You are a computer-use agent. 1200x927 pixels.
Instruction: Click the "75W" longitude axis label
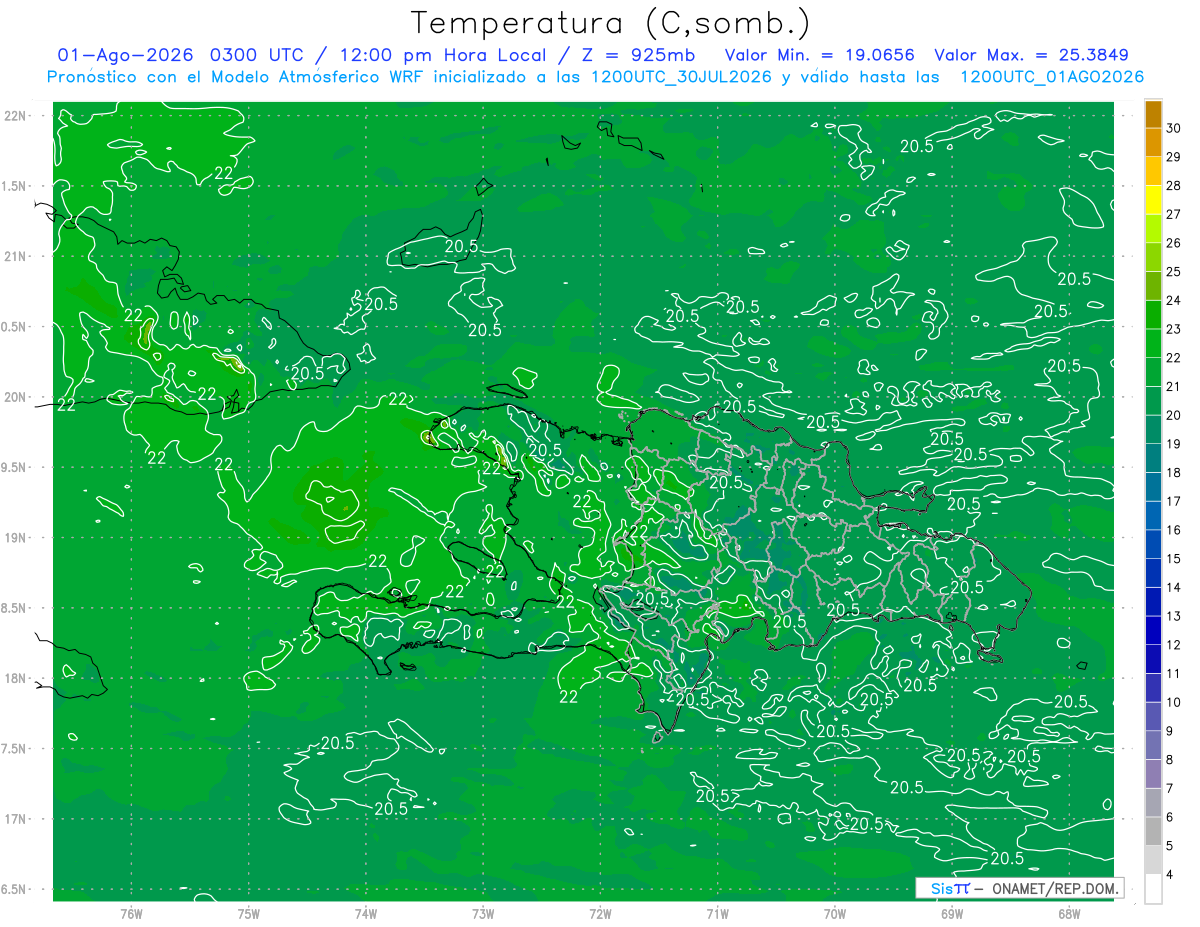[249, 913]
